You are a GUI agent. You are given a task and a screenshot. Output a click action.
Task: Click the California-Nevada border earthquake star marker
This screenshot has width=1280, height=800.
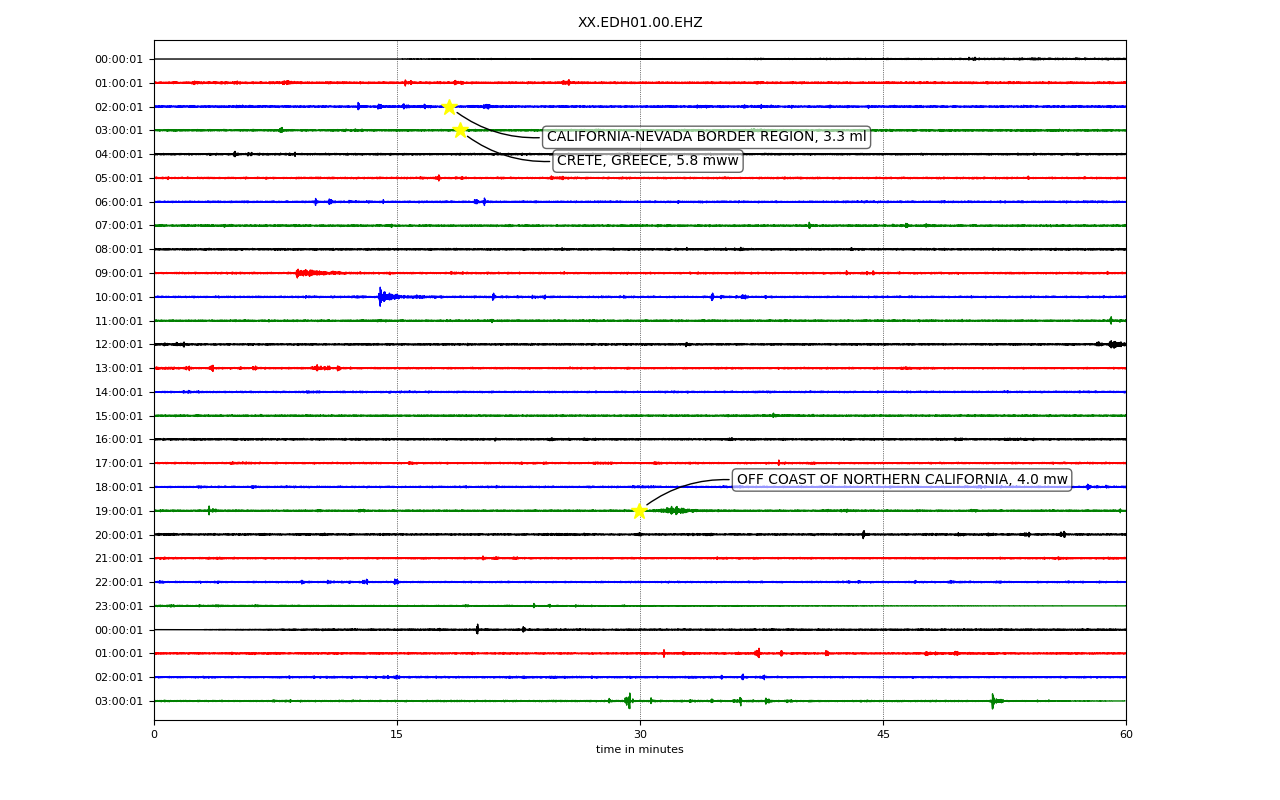coord(449,107)
